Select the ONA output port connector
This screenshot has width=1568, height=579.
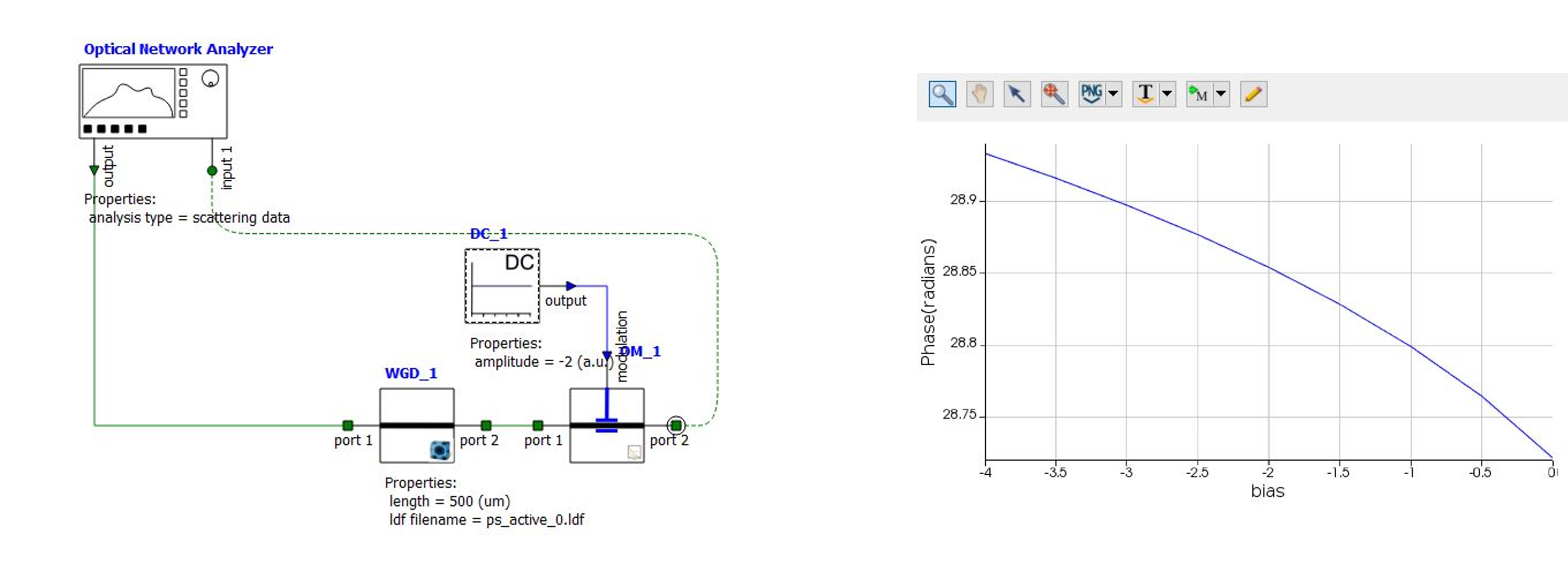pos(94,171)
